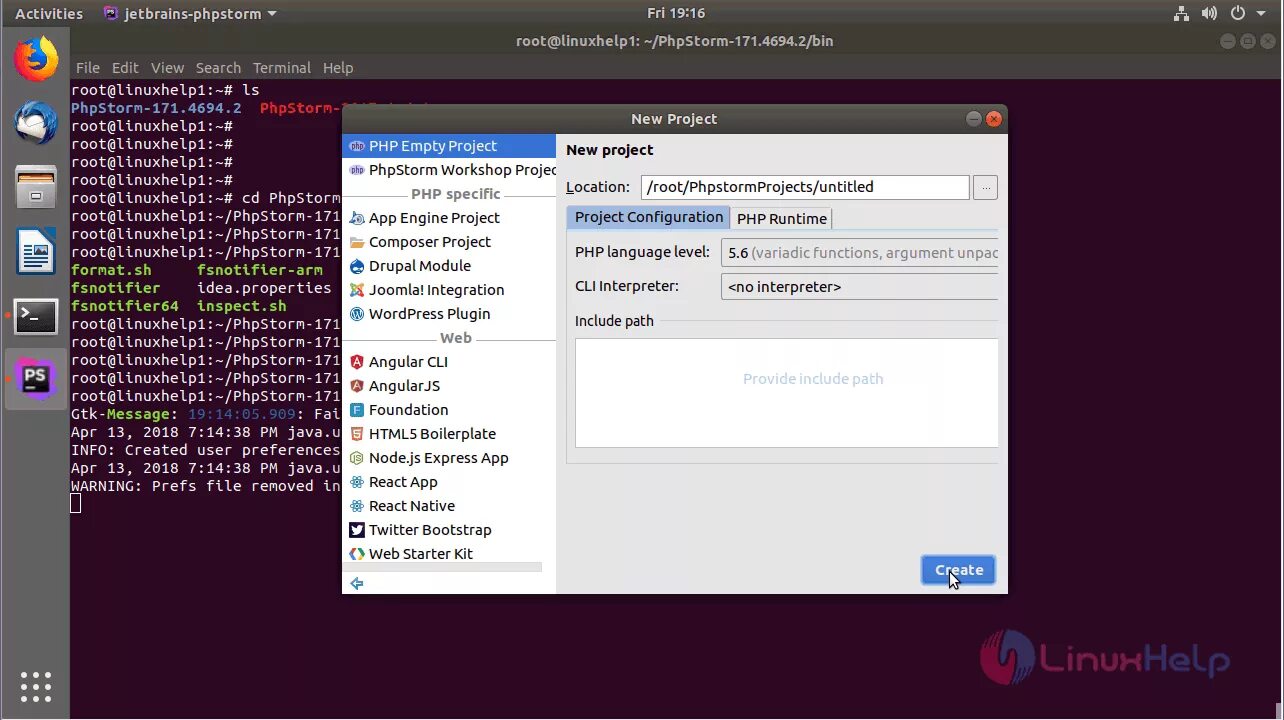Select the Node.js Express App icon
Image resolution: width=1284 pixels, height=720 pixels.
point(357,458)
